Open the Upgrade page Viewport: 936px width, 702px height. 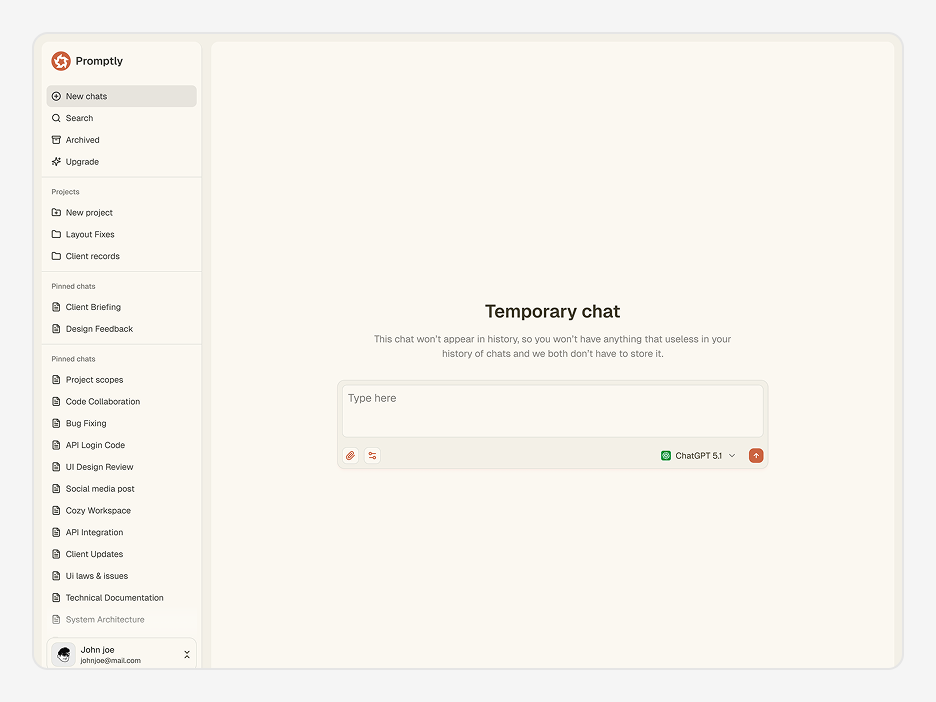[x=122, y=162]
